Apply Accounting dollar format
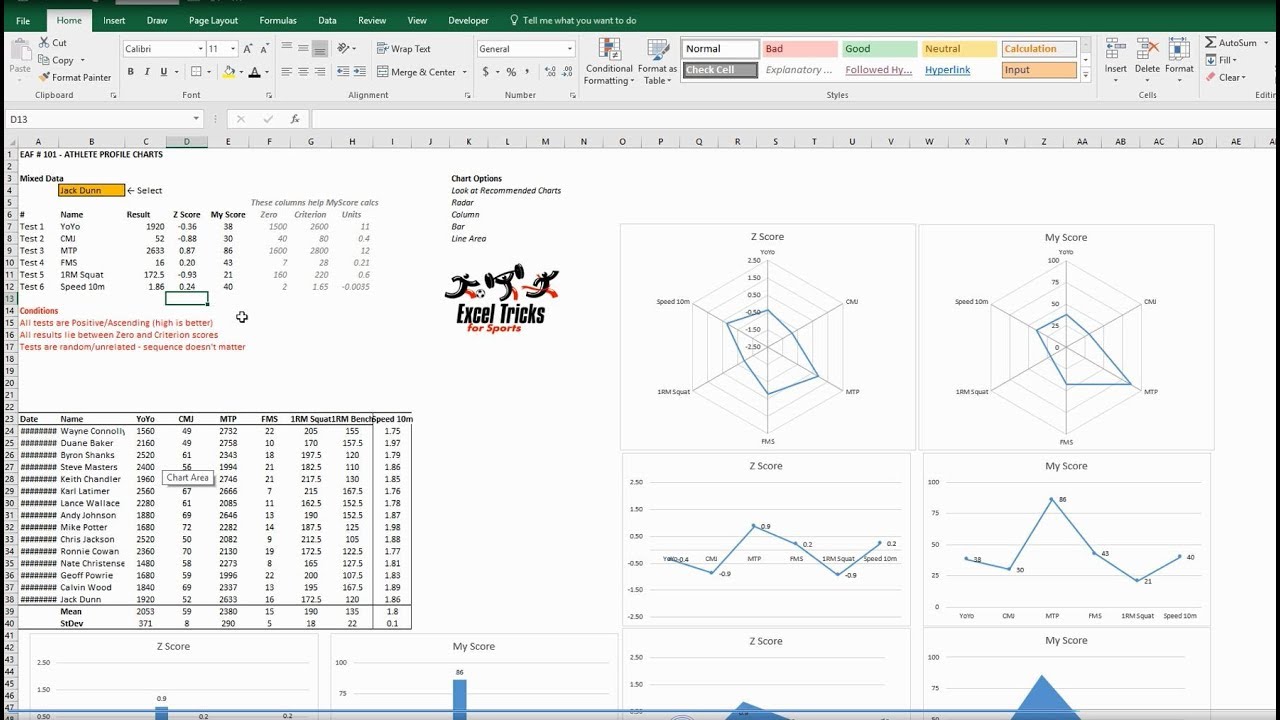1280x720 pixels. pos(486,72)
